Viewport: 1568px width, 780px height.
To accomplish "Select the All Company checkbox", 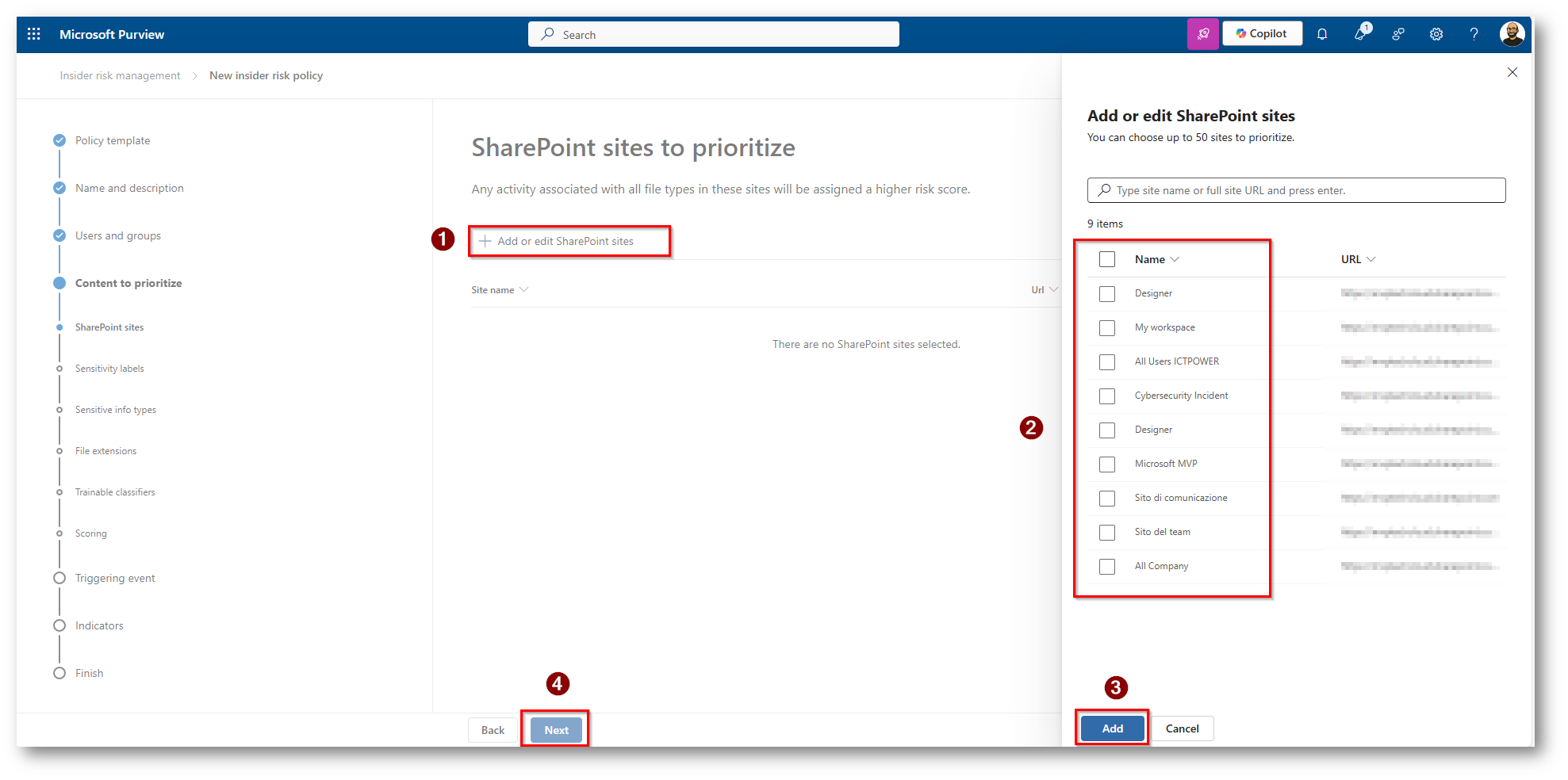I will tap(1107, 566).
